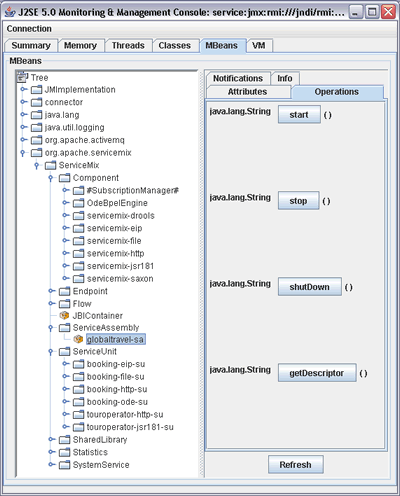400x496 pixels.
Task: Click the ServiceMix folder icon
Action: [51, 165]
